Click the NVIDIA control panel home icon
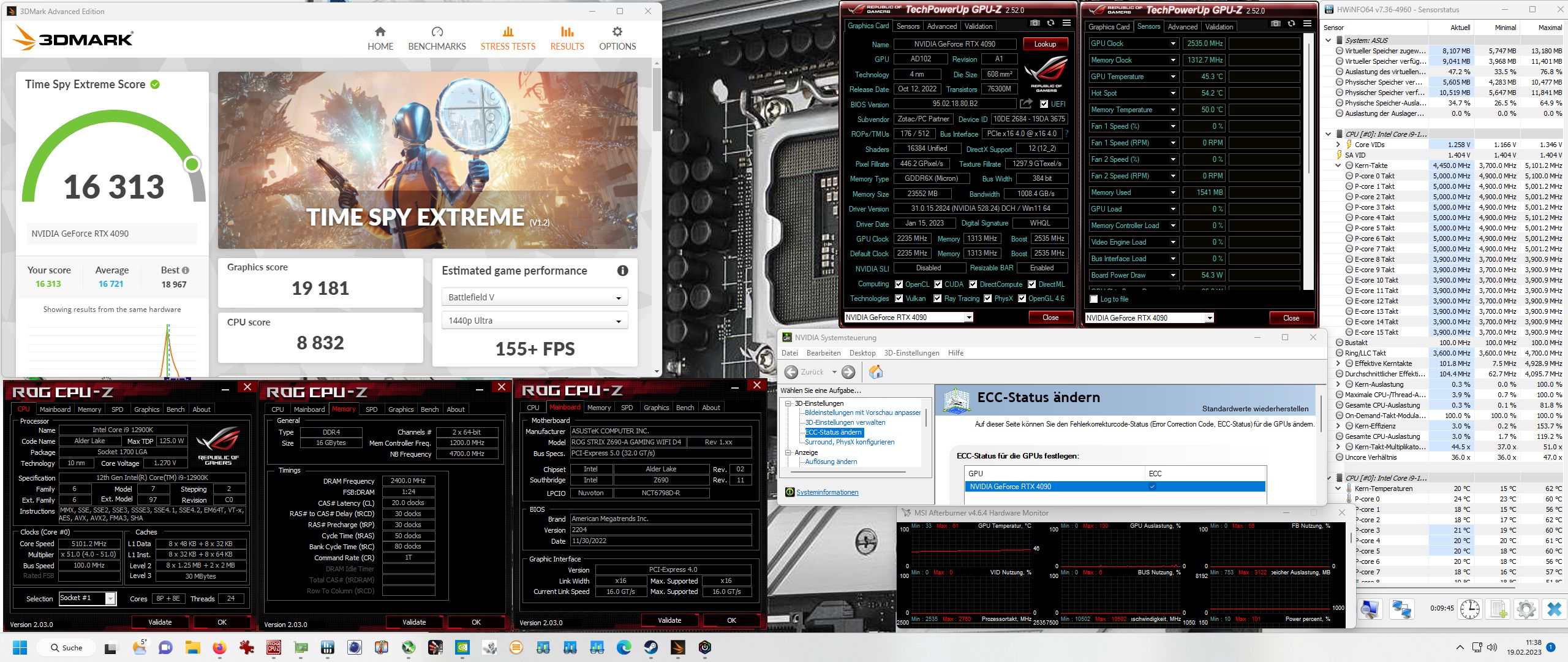This screenshot has width=1568, height=662. click(x=876, y=371)
